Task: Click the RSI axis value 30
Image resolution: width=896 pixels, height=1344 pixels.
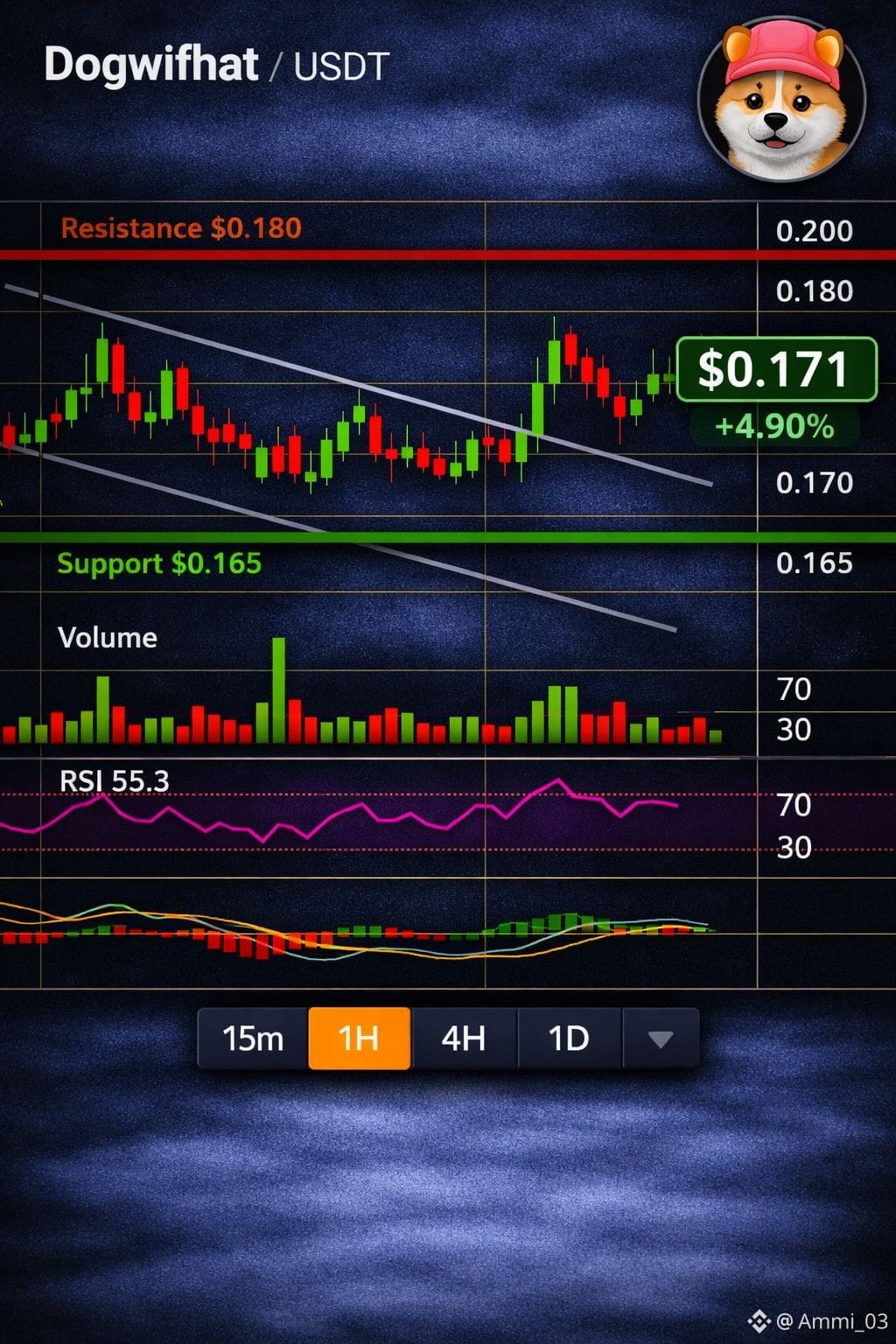Action: pyautogui.click(x=794, y=847)
